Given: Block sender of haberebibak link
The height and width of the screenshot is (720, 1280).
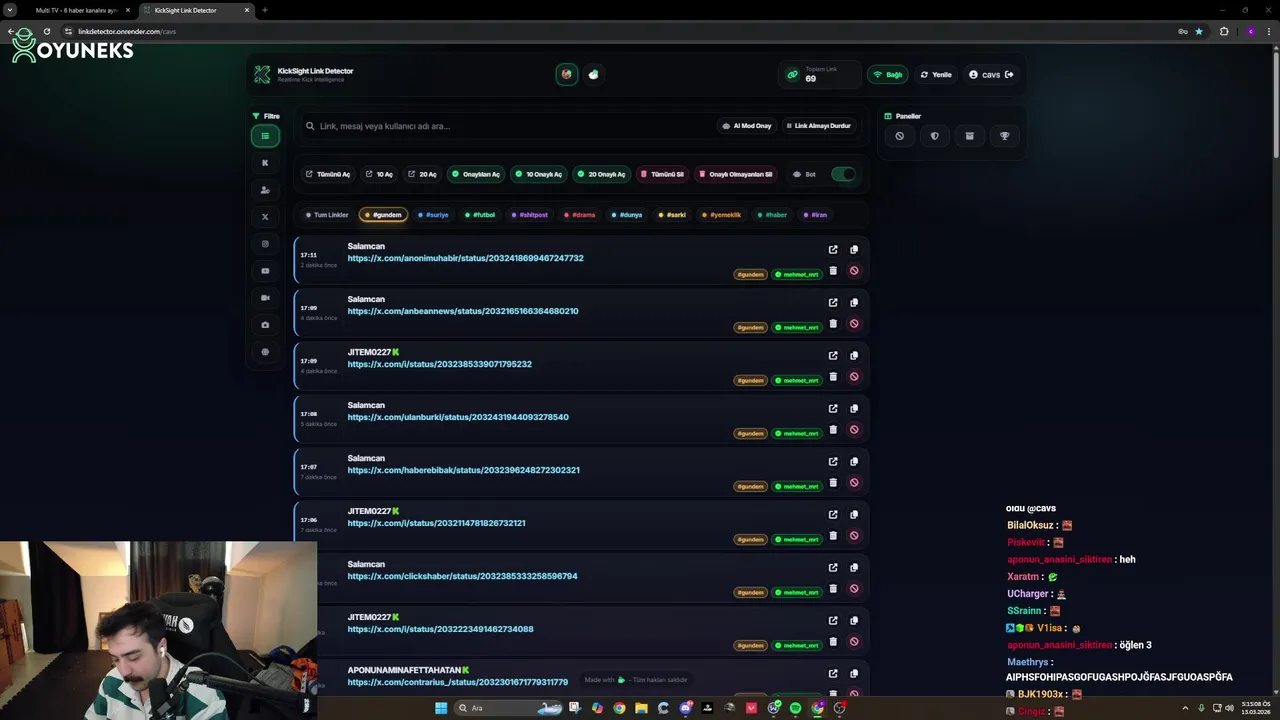Looking at the screenshot, I should pos(854,482).
